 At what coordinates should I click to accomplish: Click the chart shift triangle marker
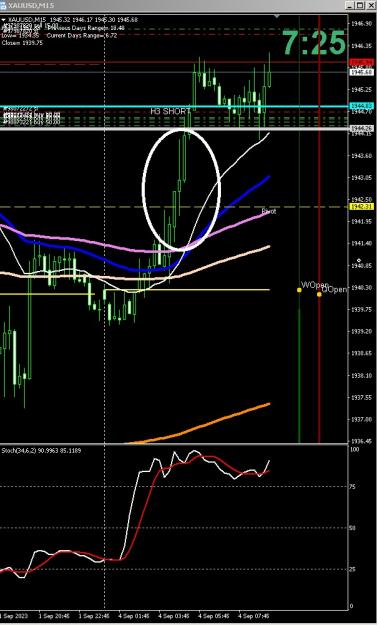pos(277,16)
